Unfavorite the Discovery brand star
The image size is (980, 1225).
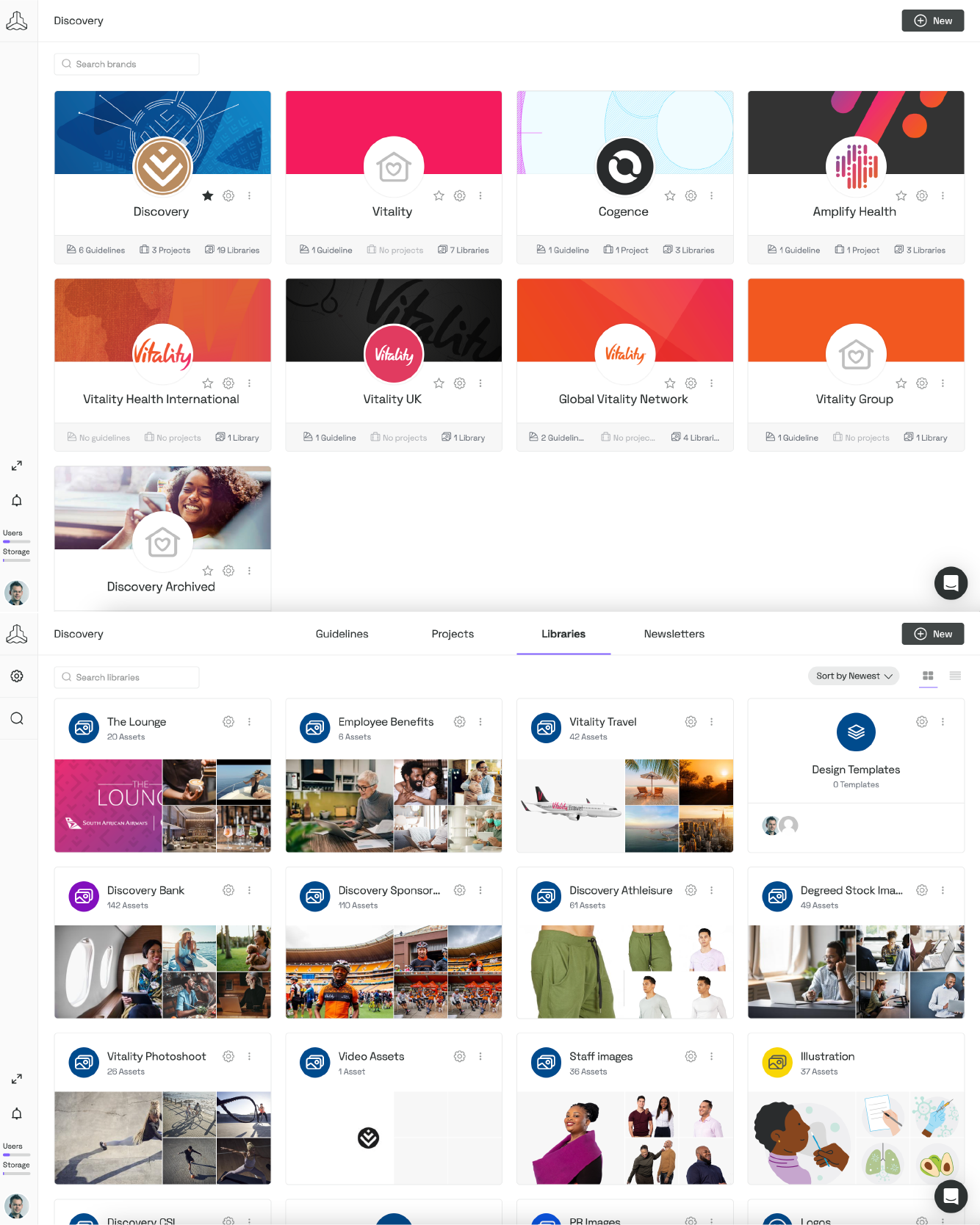tap(208, 195)
